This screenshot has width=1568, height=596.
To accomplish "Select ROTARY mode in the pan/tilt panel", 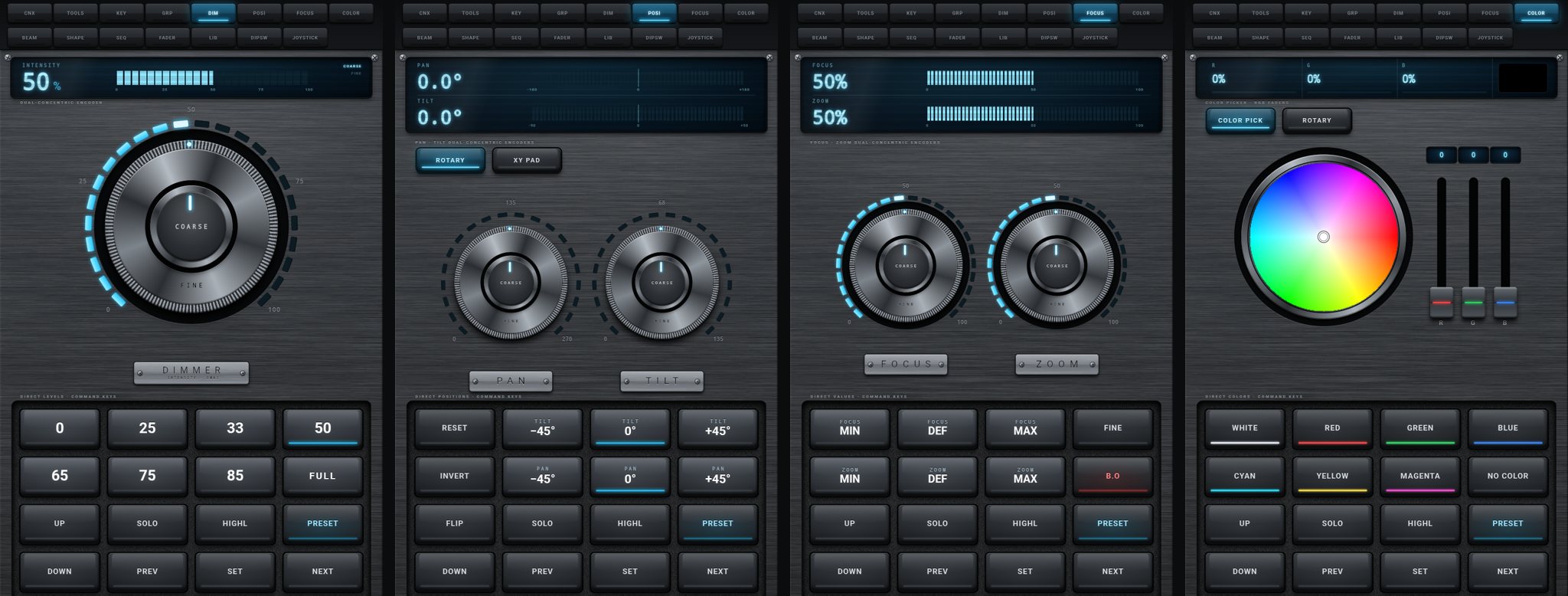I will 450,160.
